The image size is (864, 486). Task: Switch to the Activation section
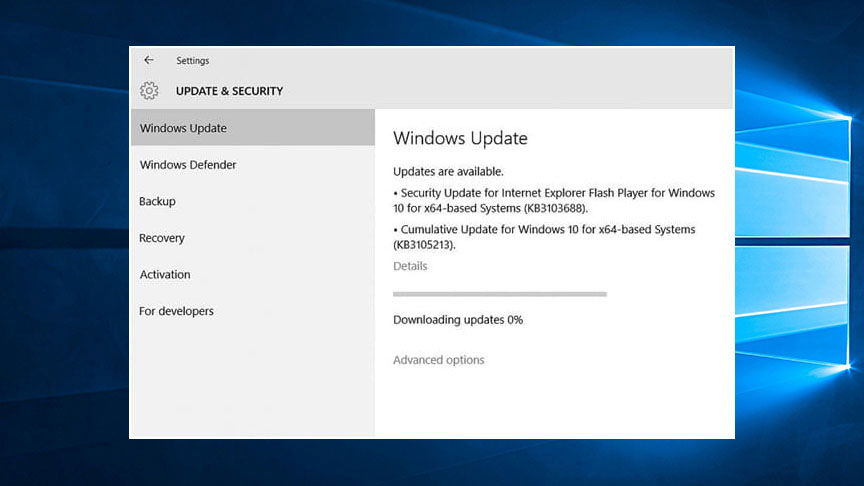coord(165,274)
